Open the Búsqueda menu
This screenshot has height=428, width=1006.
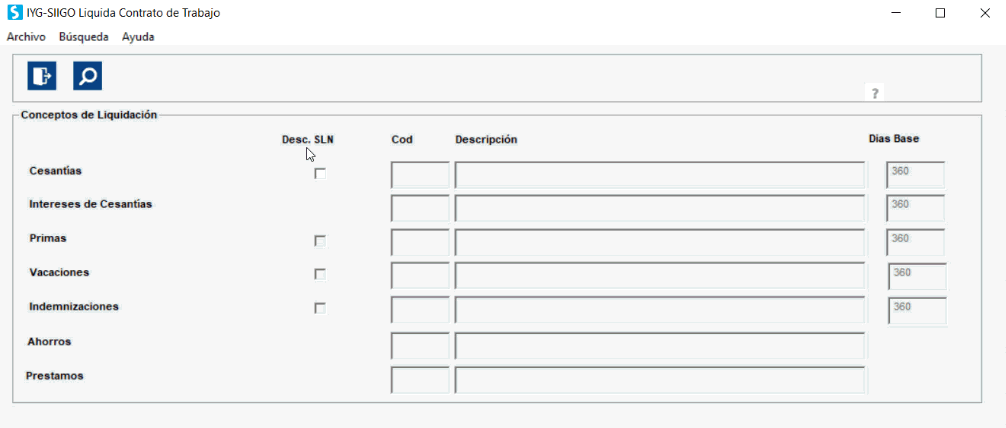(83, 37)
